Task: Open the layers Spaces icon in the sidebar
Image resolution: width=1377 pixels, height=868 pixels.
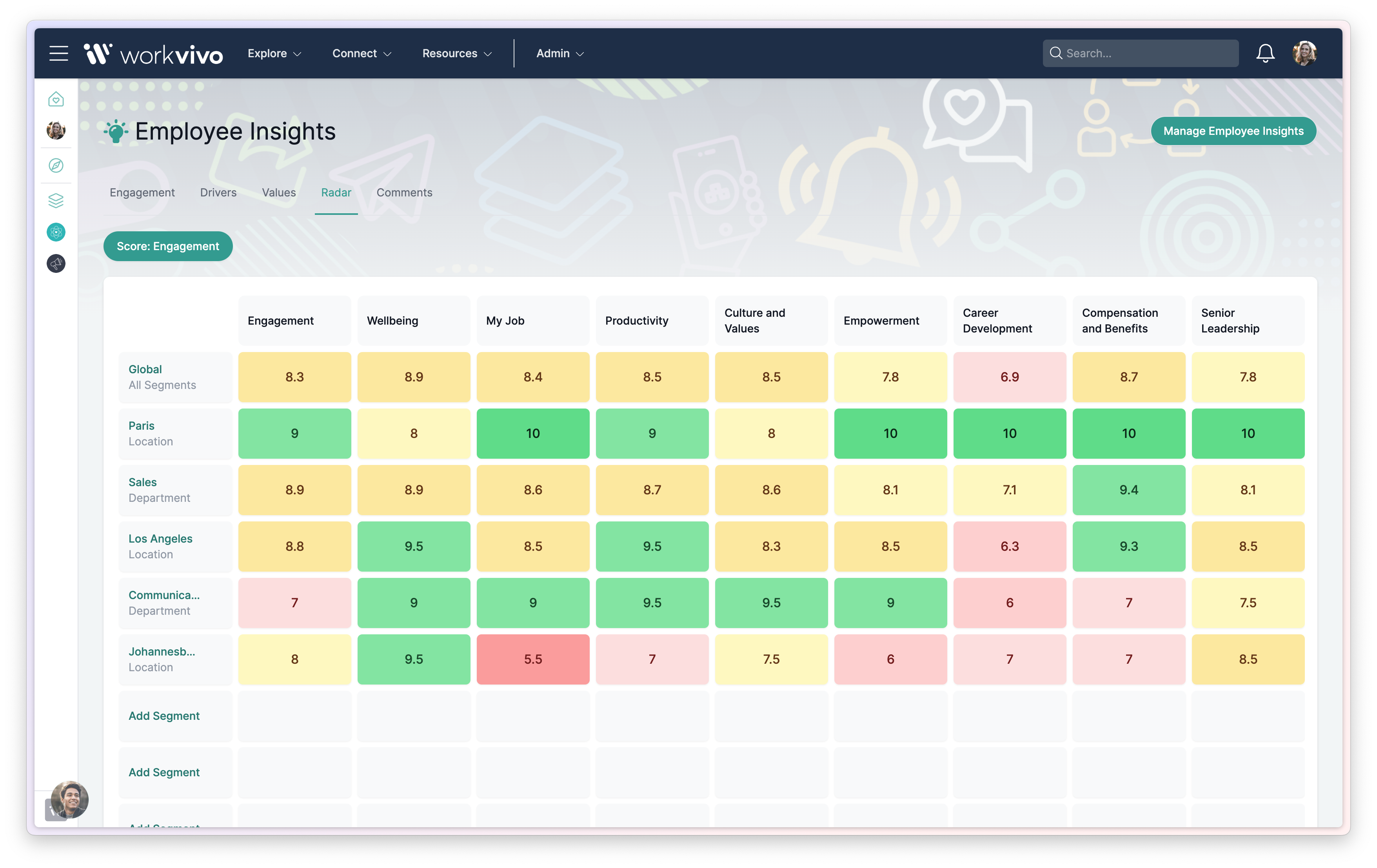Action: (55, 200)
